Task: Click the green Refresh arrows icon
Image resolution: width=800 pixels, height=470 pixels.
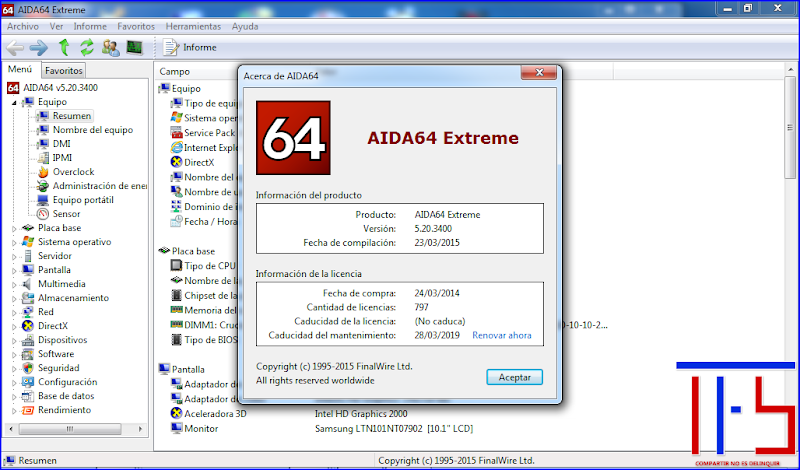Action: tap(87, 47)
